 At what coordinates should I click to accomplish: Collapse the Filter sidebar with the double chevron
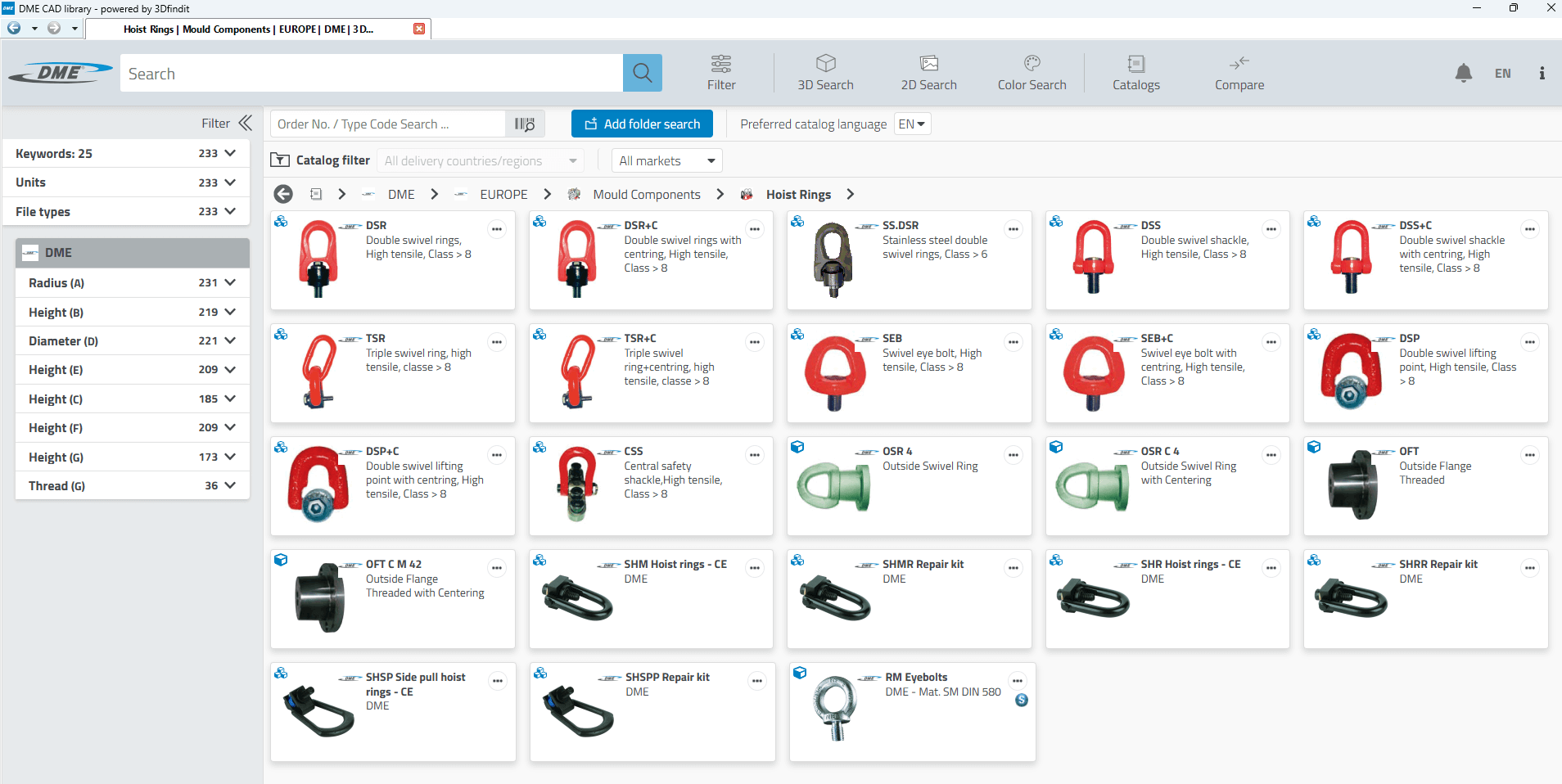(x=245, y=123)
